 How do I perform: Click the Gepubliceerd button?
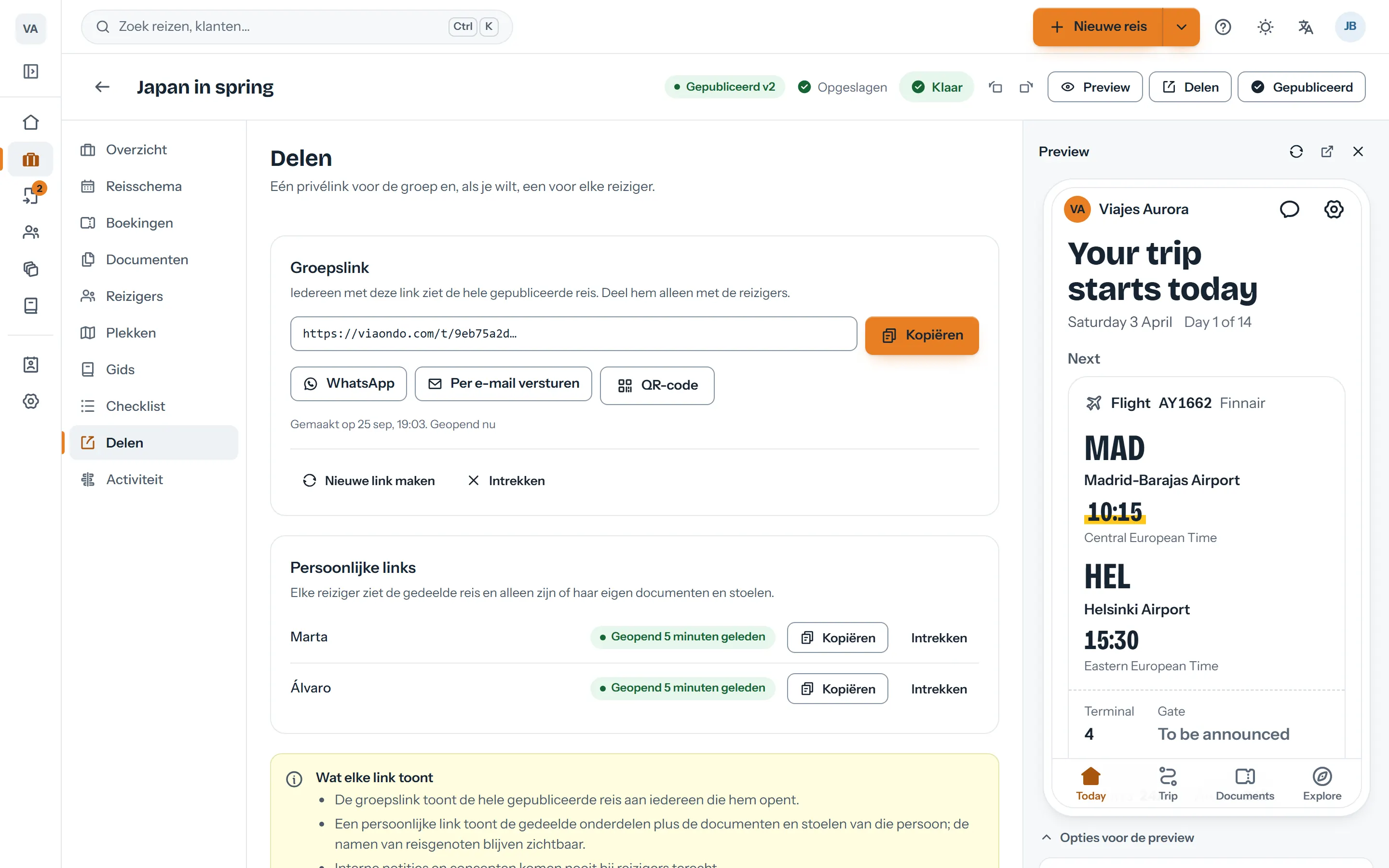click(x=1301, y=87)
